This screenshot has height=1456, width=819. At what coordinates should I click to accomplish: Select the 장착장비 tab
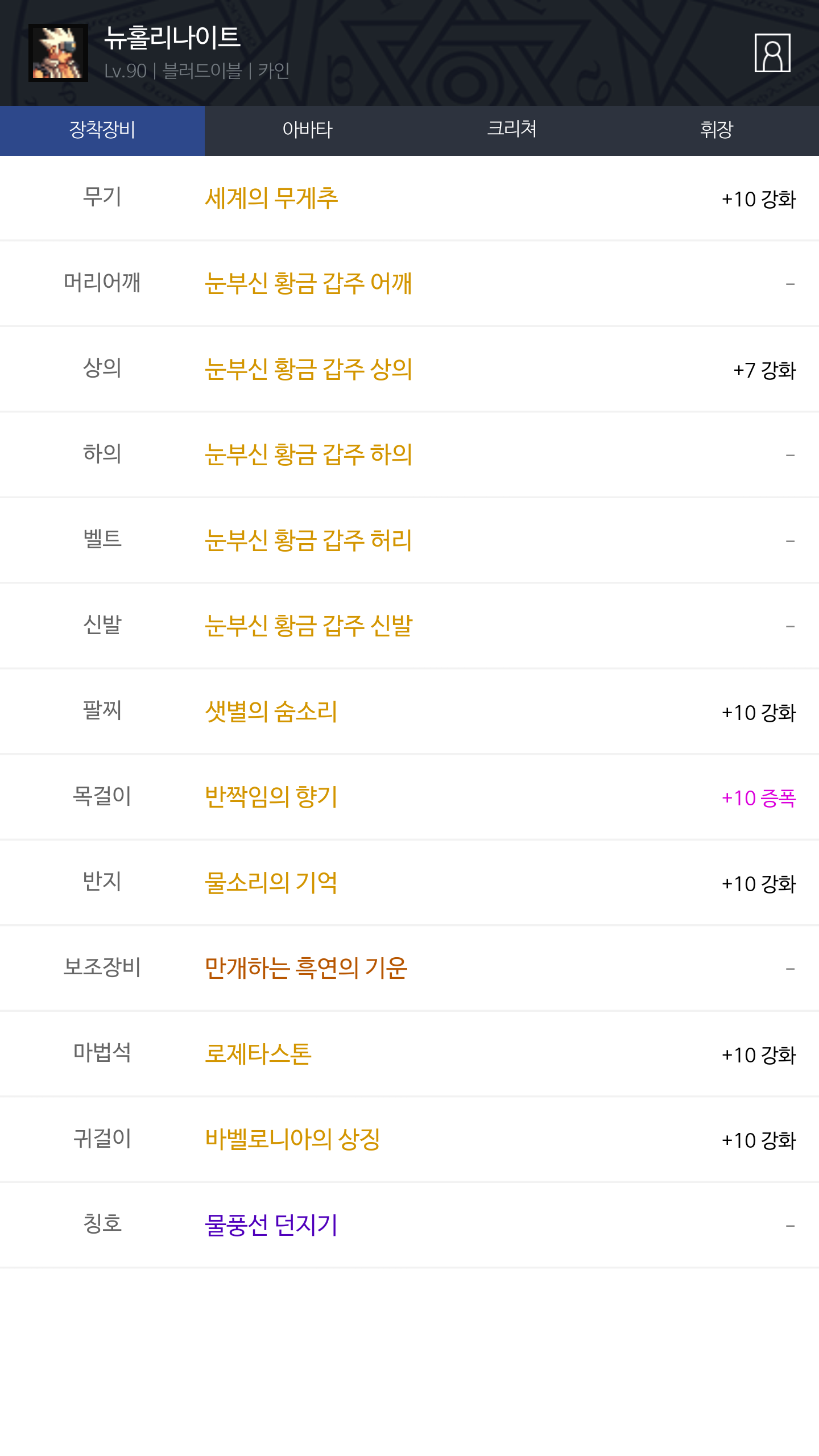pos(102,130)
